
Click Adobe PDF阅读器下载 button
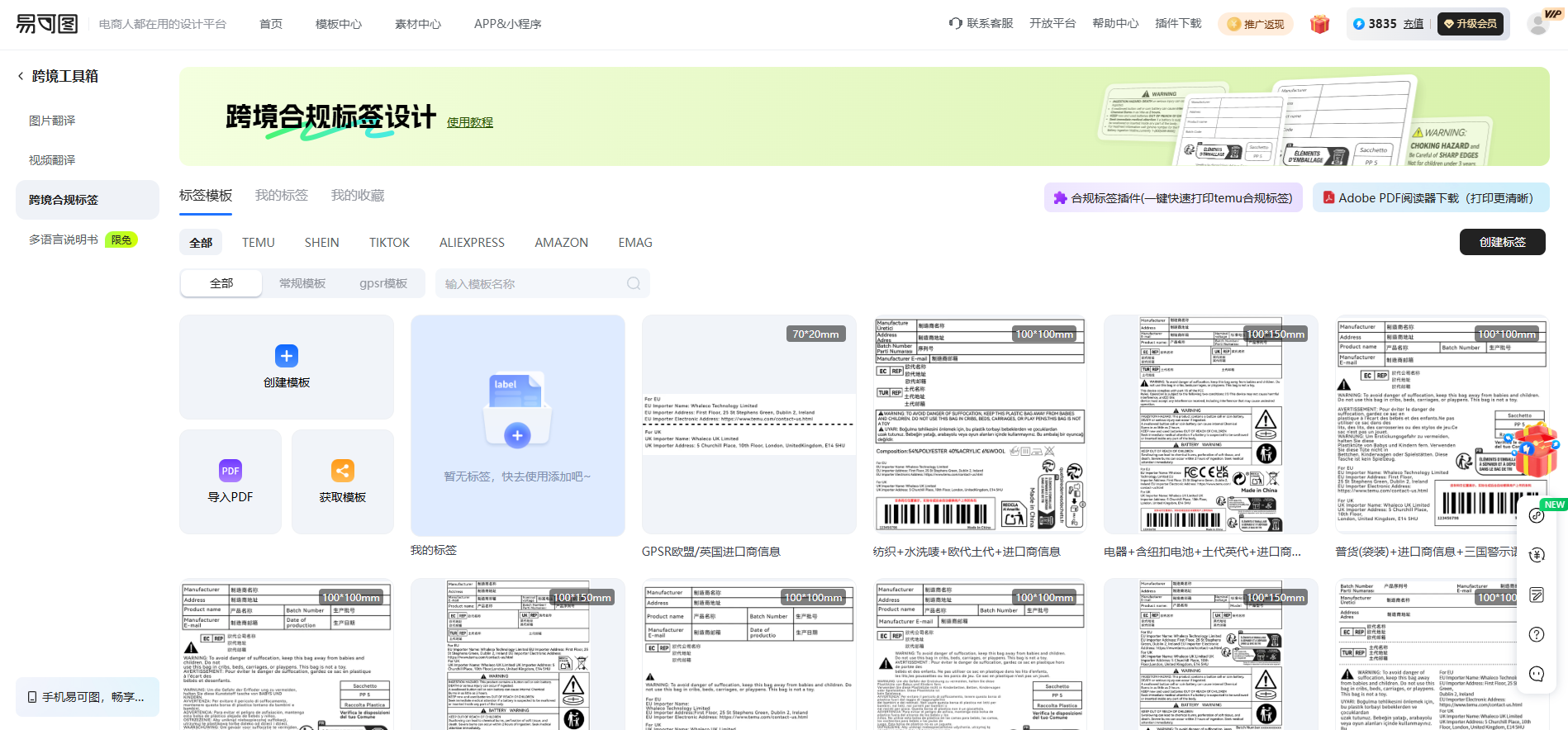[x=1431, y=198]
